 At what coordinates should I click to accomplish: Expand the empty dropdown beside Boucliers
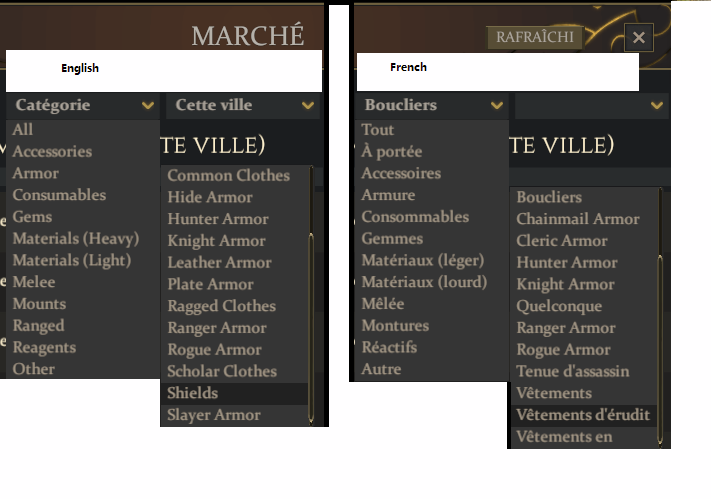click(590, 105)
